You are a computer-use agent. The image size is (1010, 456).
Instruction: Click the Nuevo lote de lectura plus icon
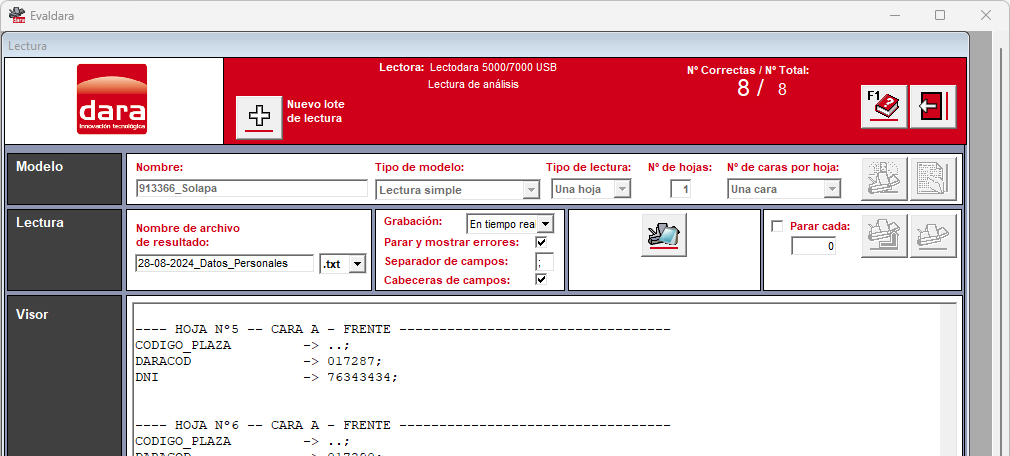[x=260, y=117]
